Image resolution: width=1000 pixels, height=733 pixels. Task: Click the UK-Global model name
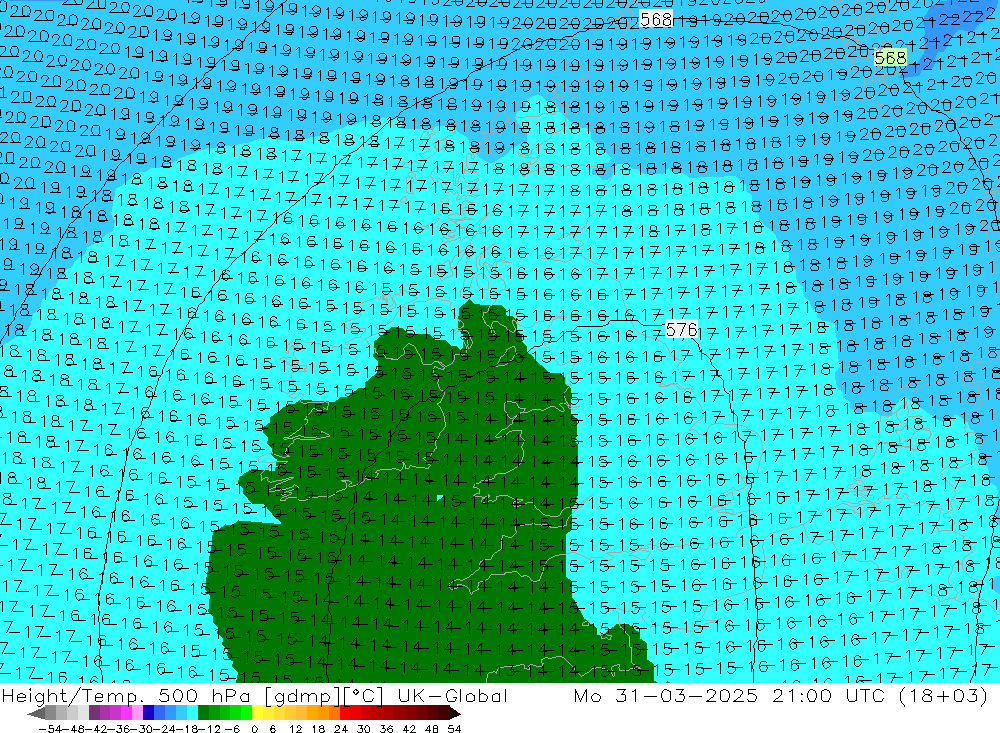tap(452, 695)
